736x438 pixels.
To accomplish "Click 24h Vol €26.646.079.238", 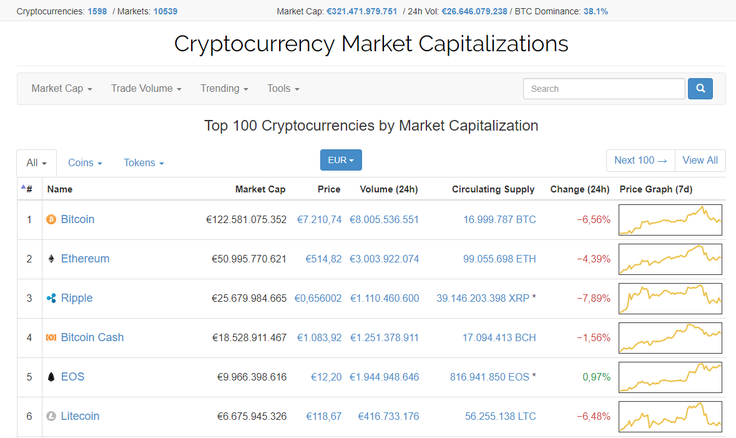I will (x=475, y=11).
